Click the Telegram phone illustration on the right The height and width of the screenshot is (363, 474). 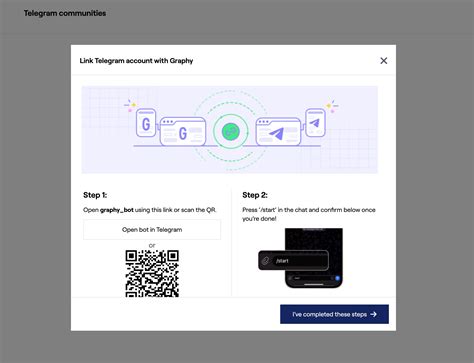[x=315, y=123]
